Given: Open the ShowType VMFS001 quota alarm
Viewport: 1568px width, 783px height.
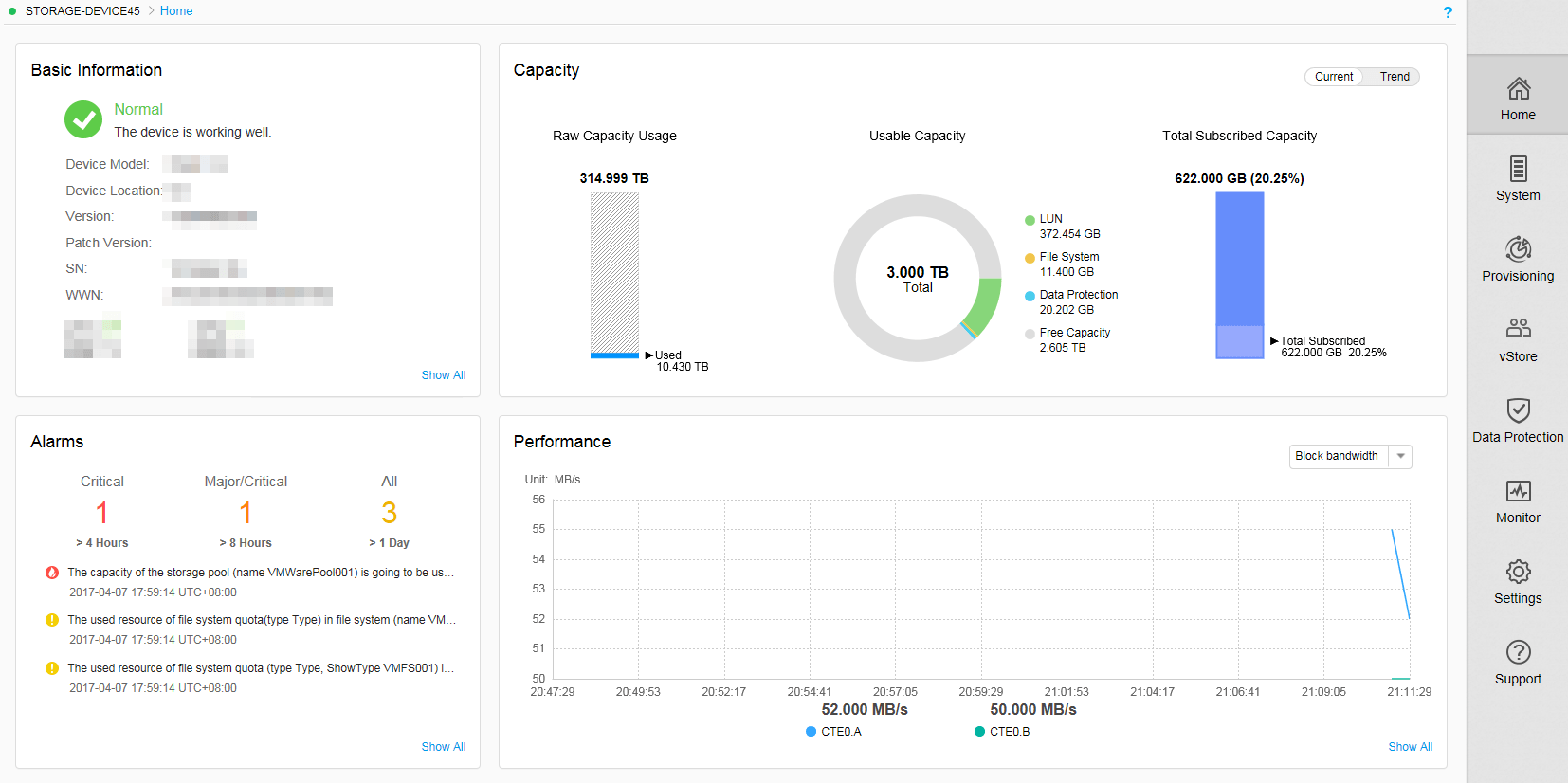Looking at the screenshot, I should pyautogui.click(x=261, y=668).
